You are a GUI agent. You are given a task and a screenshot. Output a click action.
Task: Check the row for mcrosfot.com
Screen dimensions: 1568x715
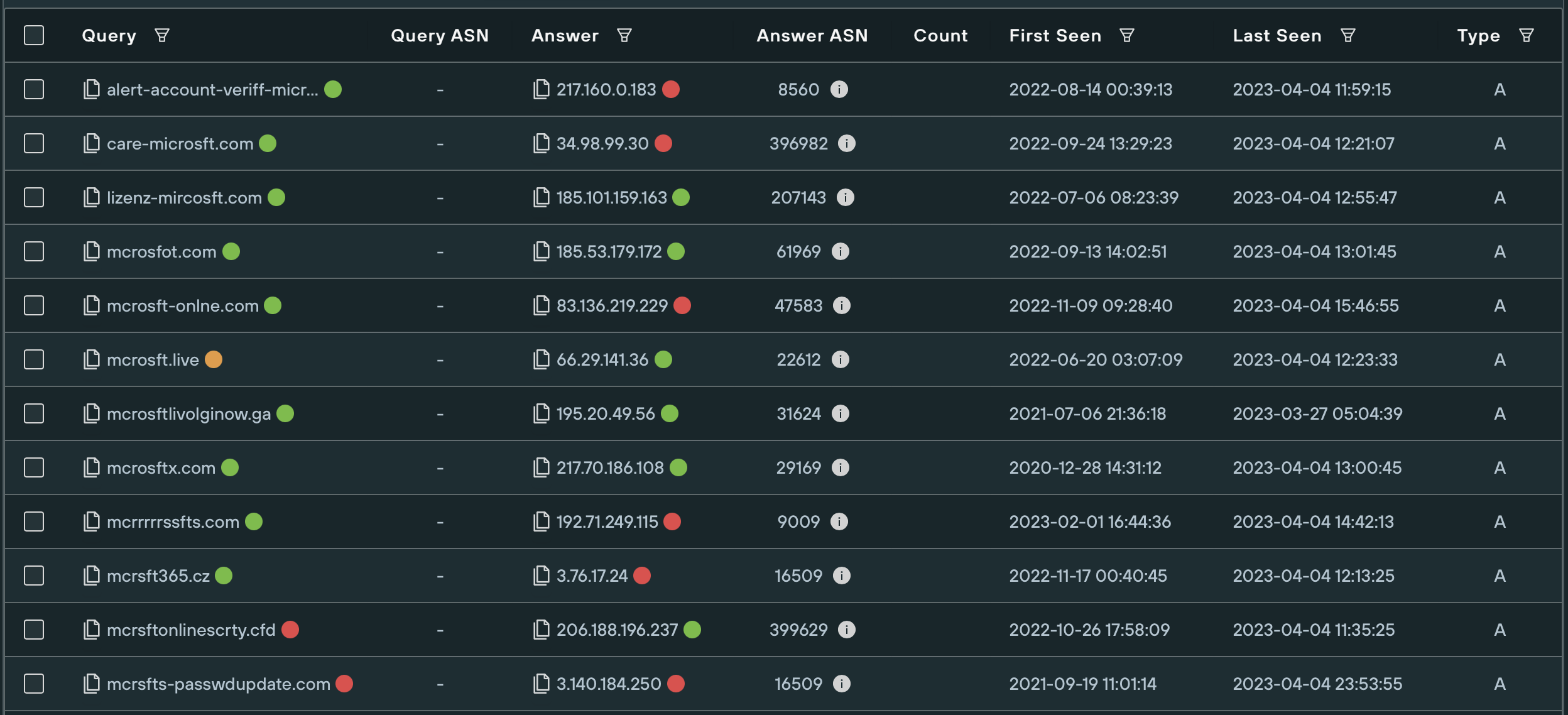(35, 251)
